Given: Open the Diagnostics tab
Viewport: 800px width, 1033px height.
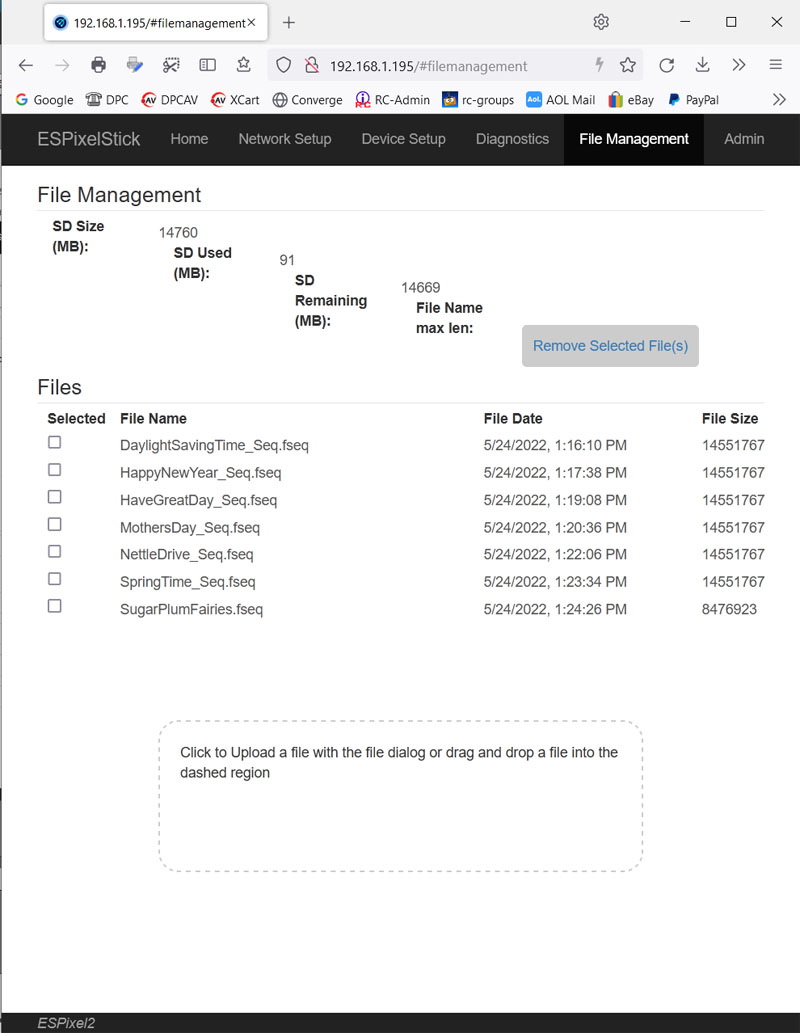Looking at the screenshot, I should tap(512, 139).
